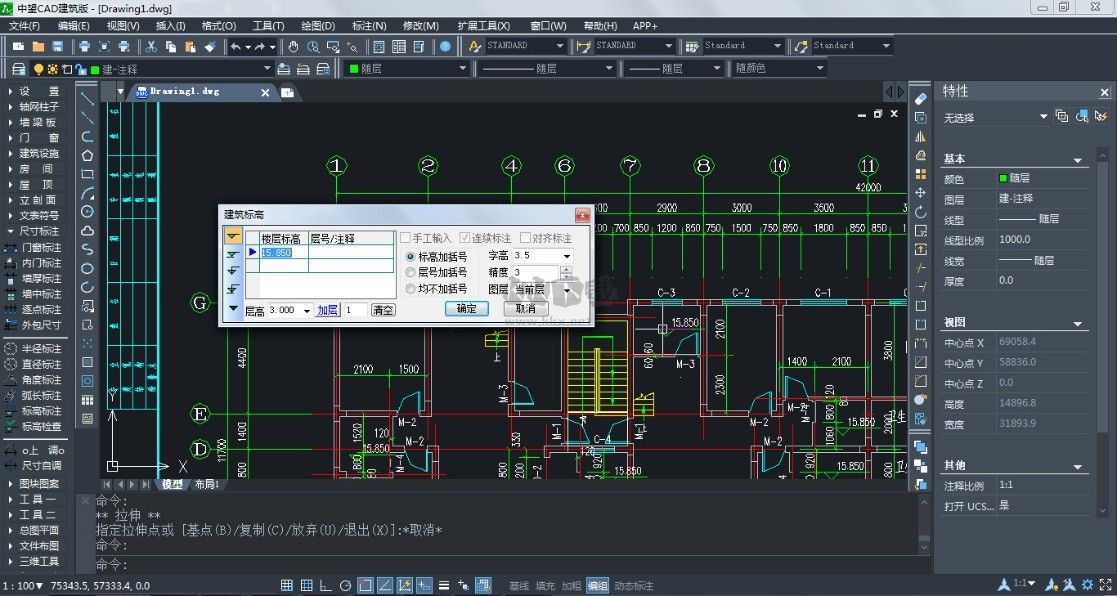Select the 标高加括号 radio button
Viewport: 1117px width, 596px height.
click(x=410, y=257)
